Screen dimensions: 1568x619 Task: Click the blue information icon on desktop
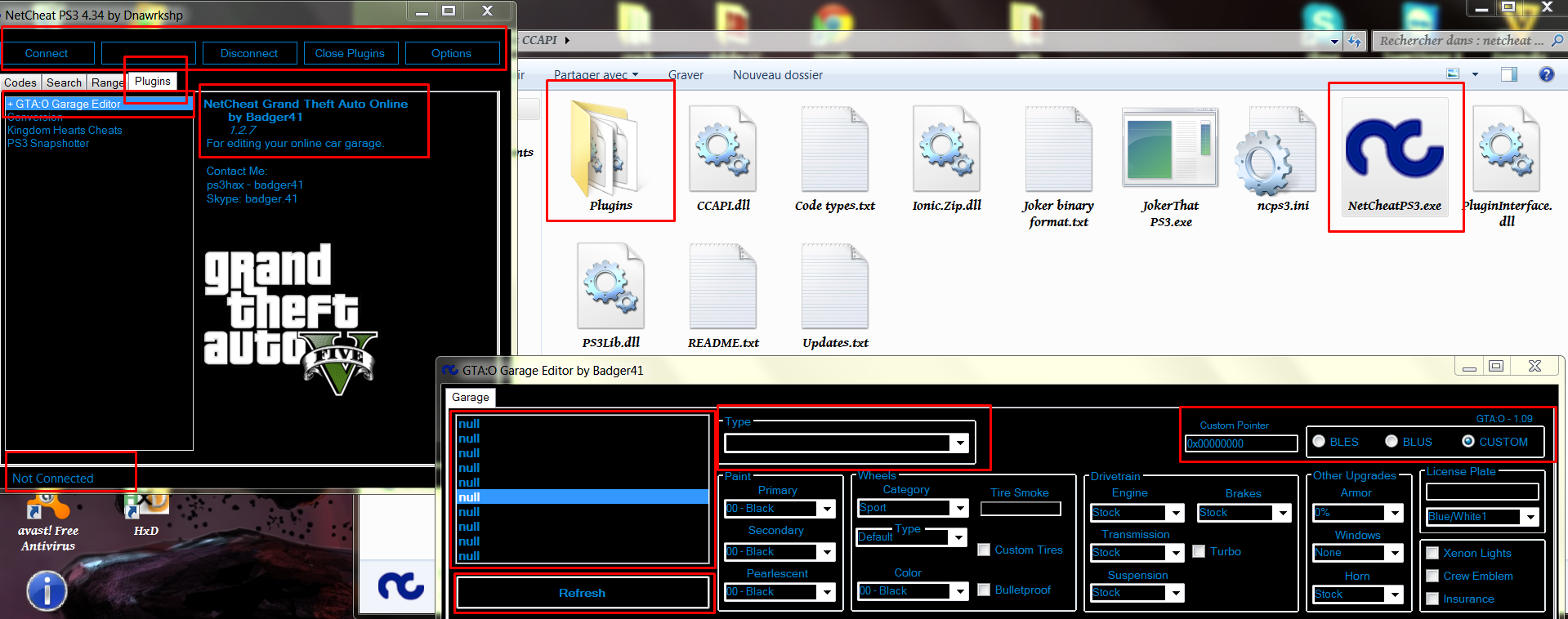point(47,590)
